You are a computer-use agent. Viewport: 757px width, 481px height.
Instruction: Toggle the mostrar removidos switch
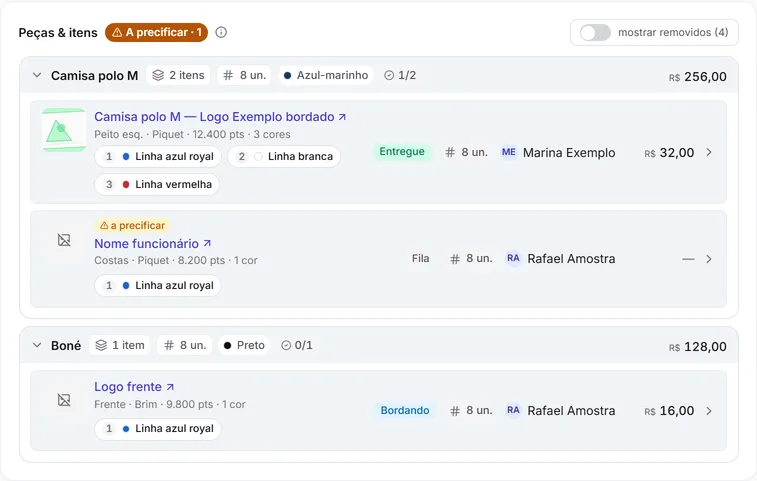(x=595, y=32)
